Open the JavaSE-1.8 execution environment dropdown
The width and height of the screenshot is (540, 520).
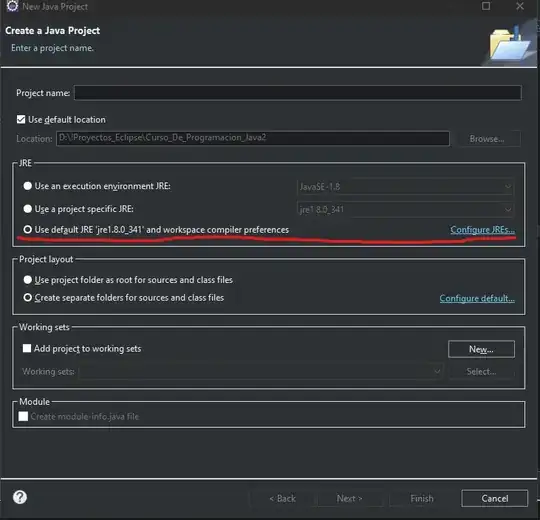pyautogui.click(x=405, y=187)
